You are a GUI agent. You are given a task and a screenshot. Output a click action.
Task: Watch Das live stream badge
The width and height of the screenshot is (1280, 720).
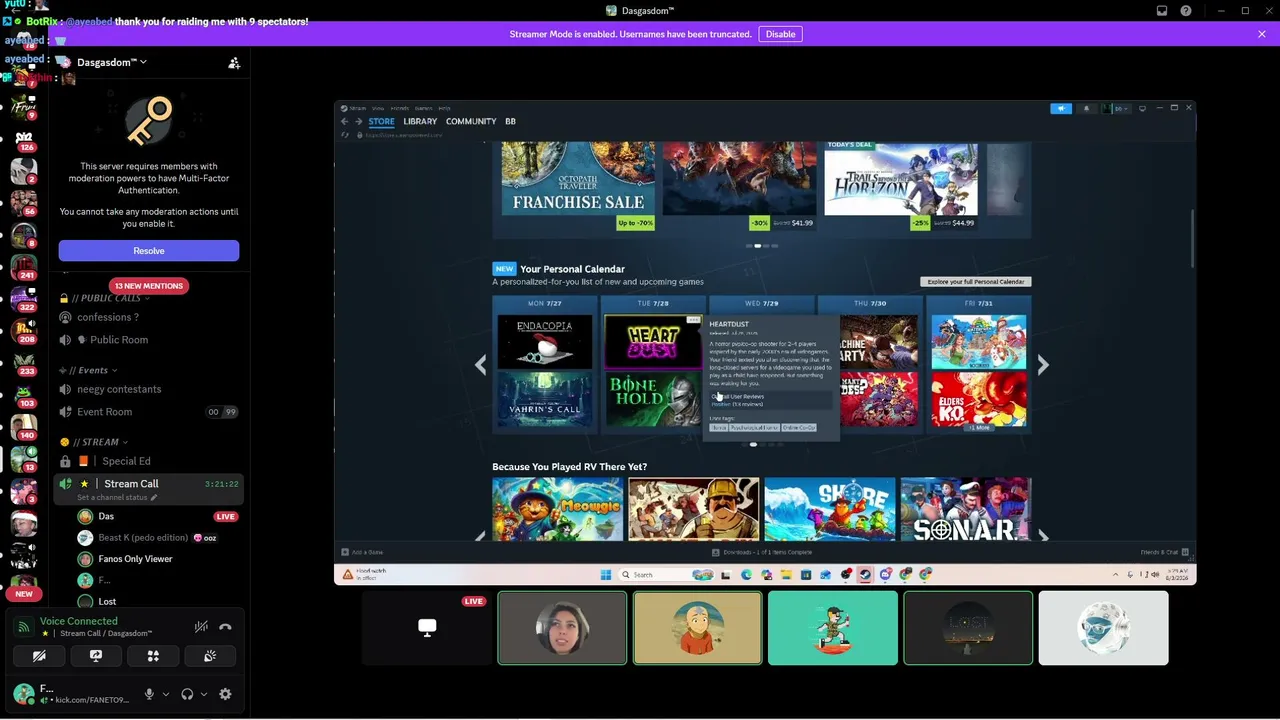coord(226,517)
